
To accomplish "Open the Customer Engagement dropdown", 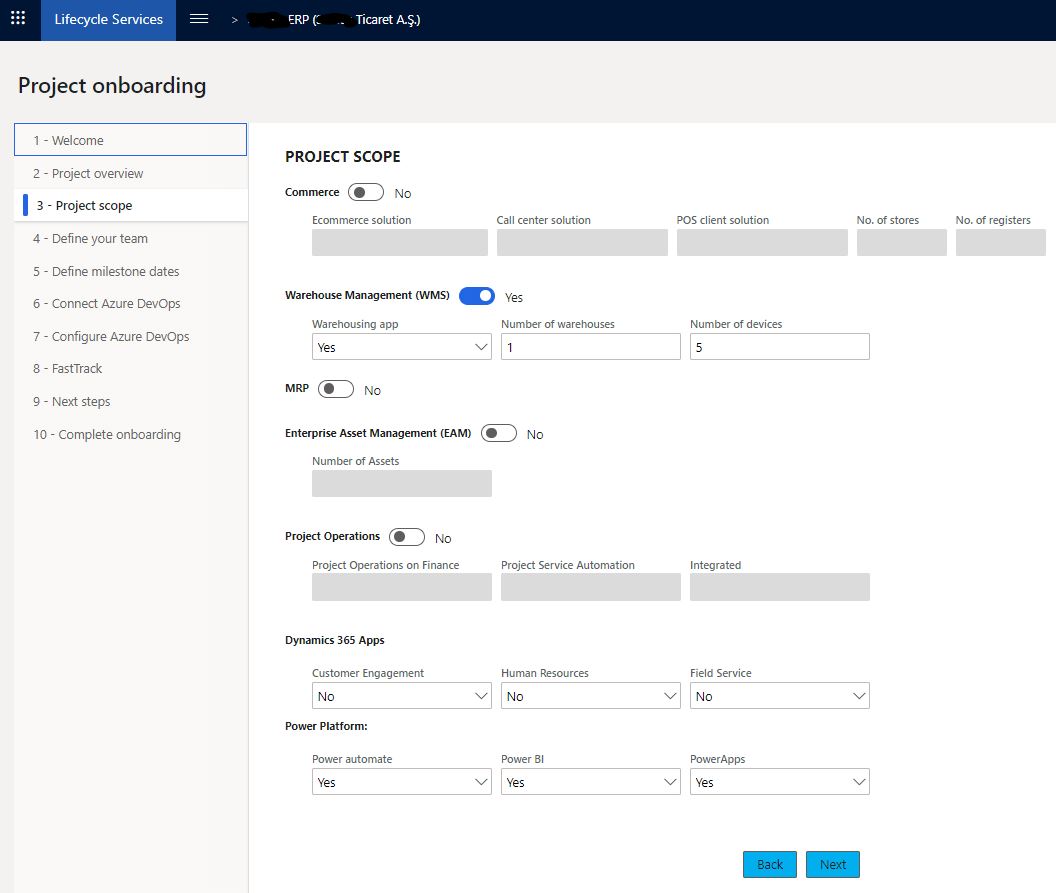I will point(401,696).
